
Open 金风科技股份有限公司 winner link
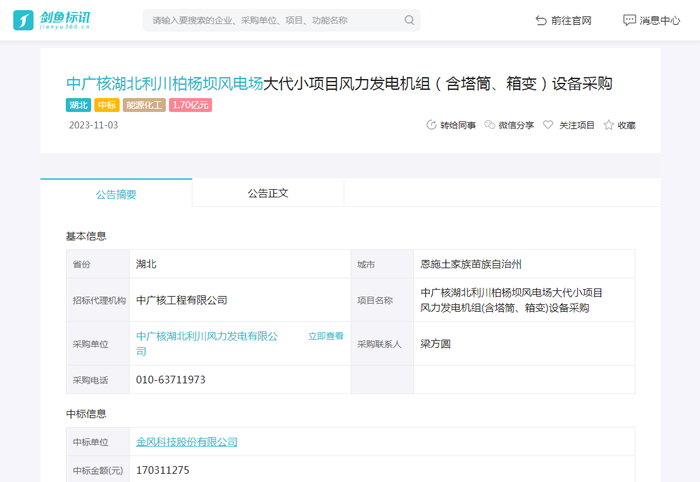(186, 441)
